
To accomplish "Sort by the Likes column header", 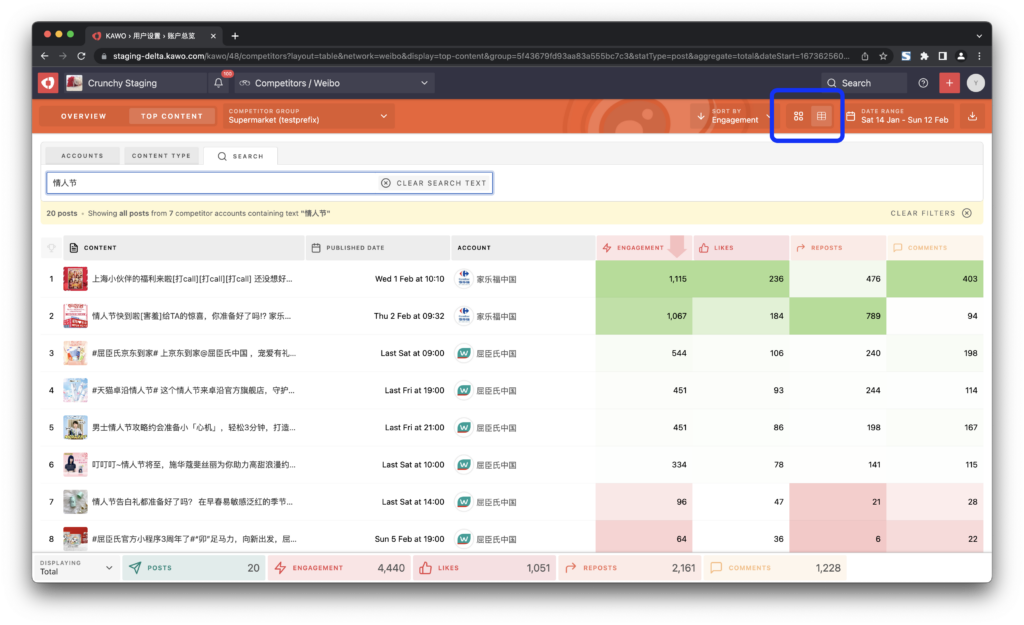I will point(741,248).
